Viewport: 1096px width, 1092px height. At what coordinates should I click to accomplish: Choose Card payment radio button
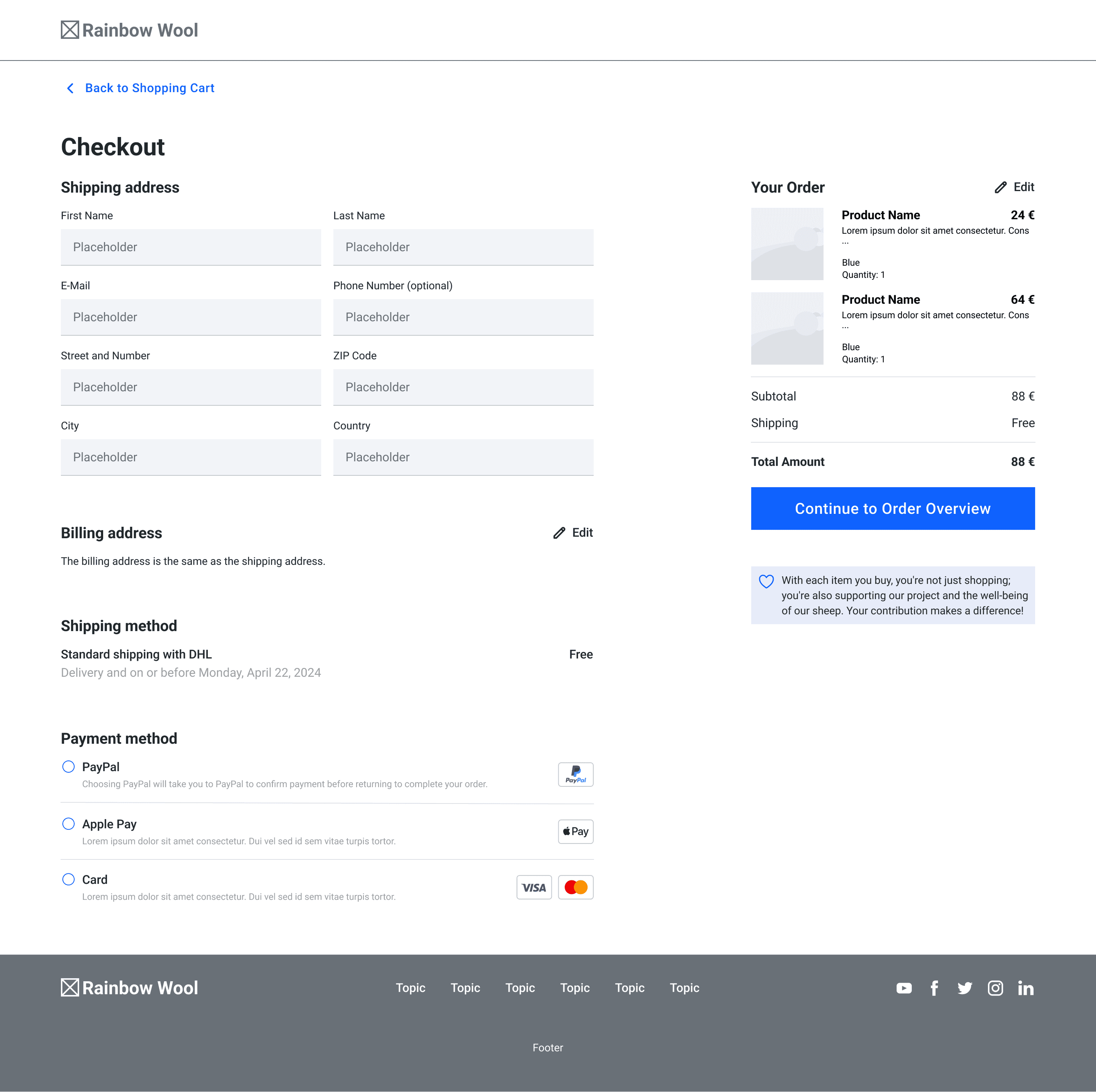pos(68,879)
